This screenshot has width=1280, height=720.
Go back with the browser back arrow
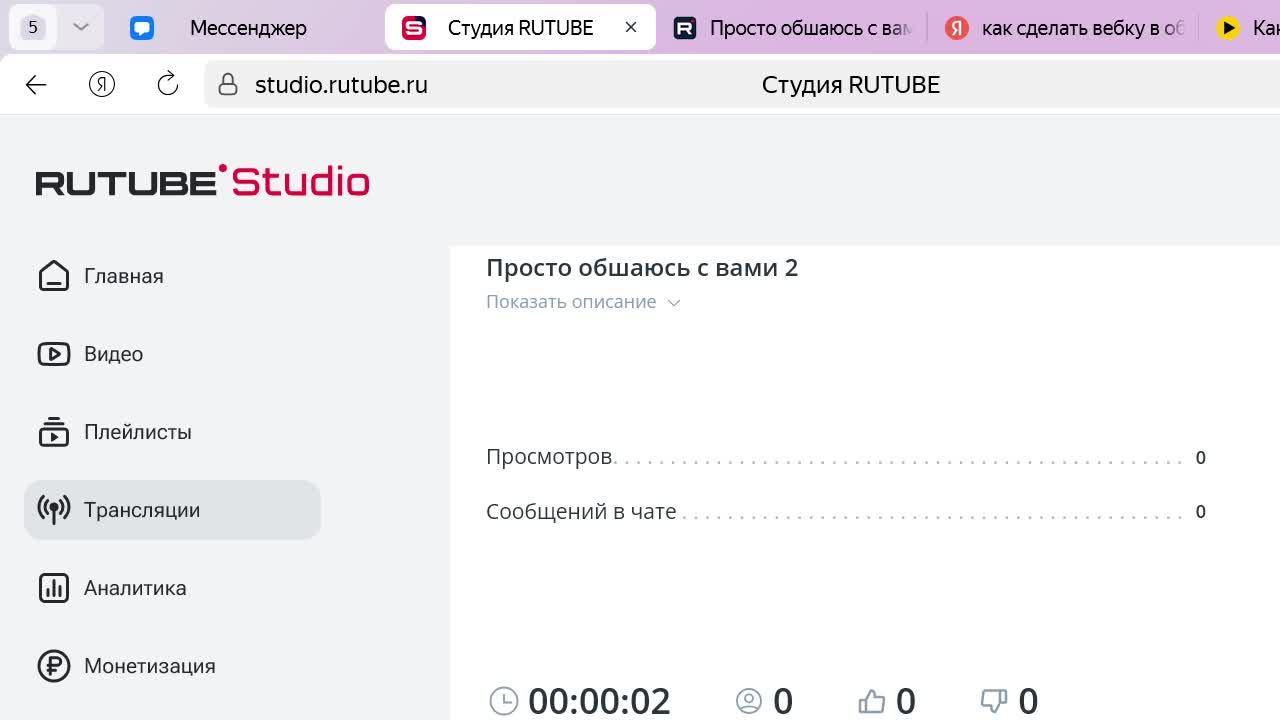[x=36, y=85]
